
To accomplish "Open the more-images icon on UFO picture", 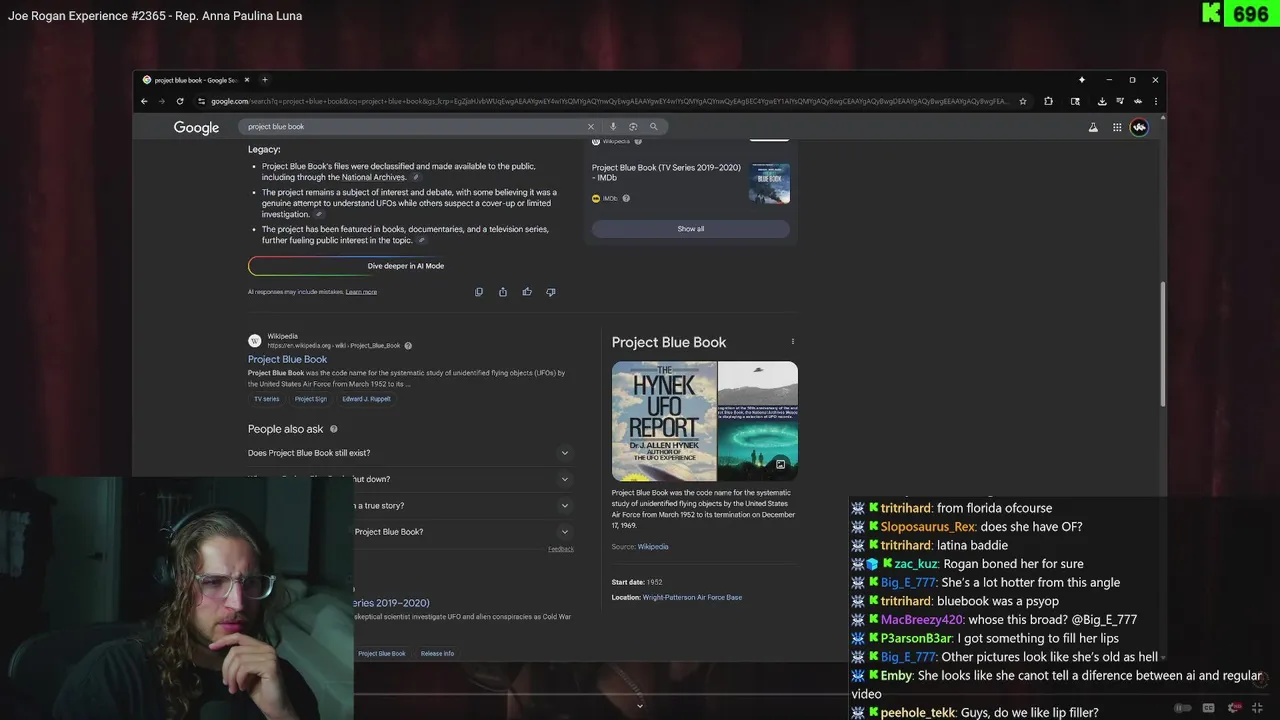I will click(x=781, y=464).
